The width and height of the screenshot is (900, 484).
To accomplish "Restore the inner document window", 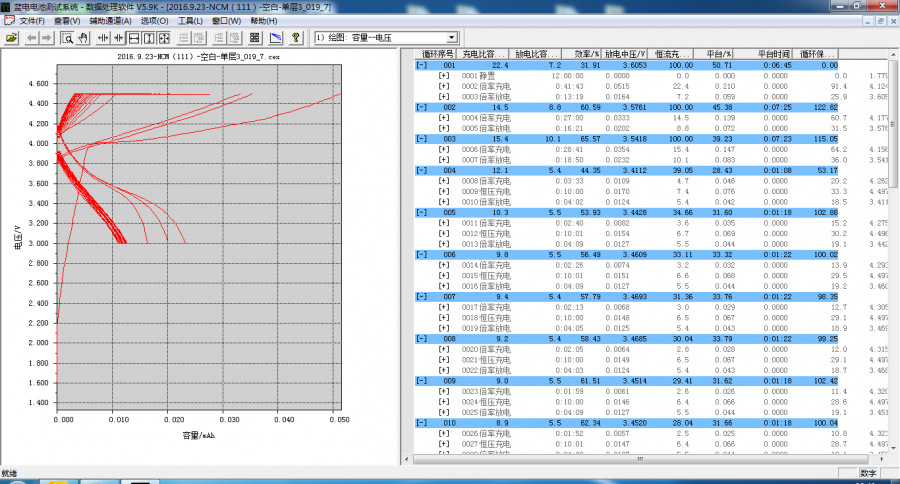I will [881, 21].
